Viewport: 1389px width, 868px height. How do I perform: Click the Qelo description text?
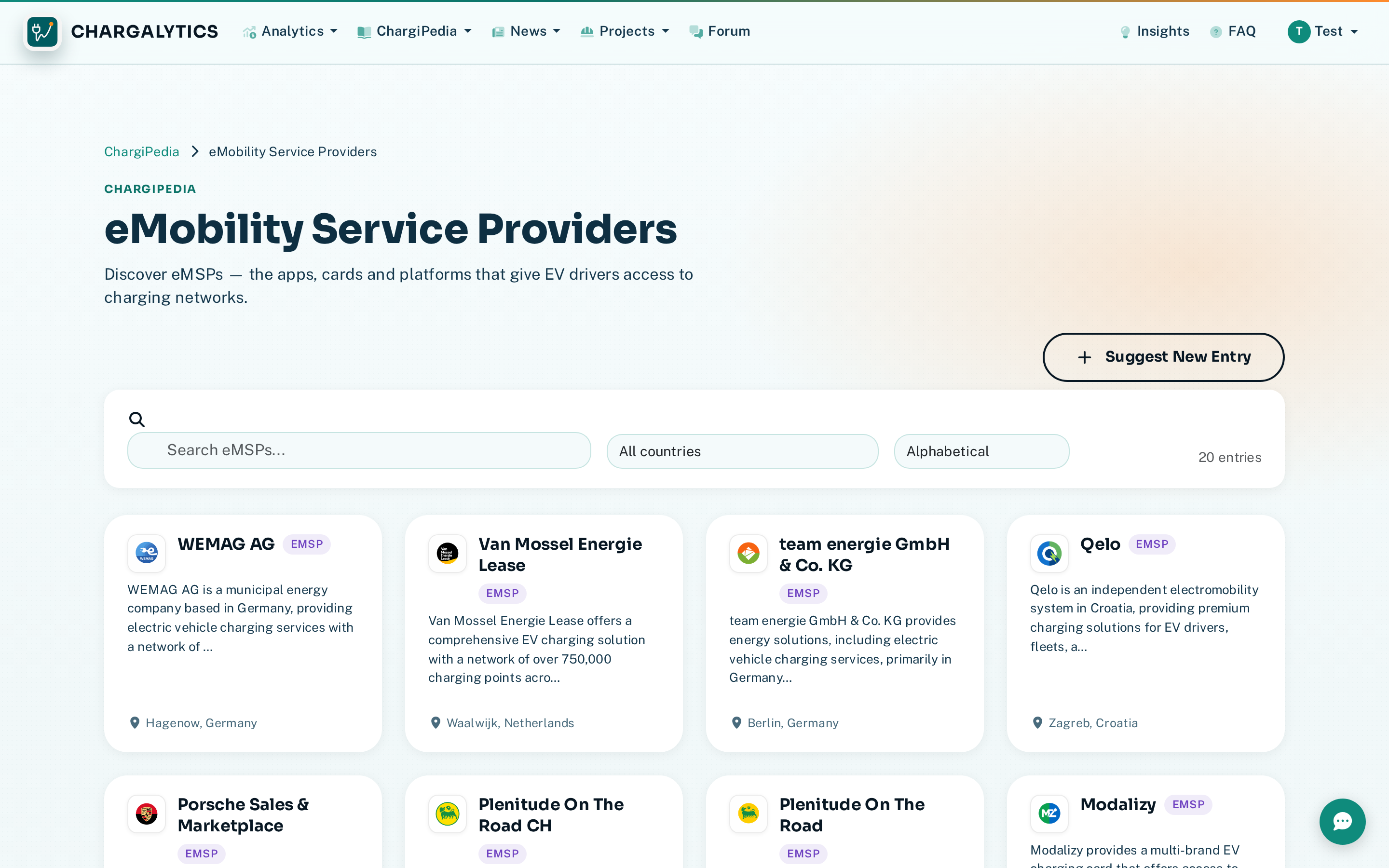coord(1144,618)
